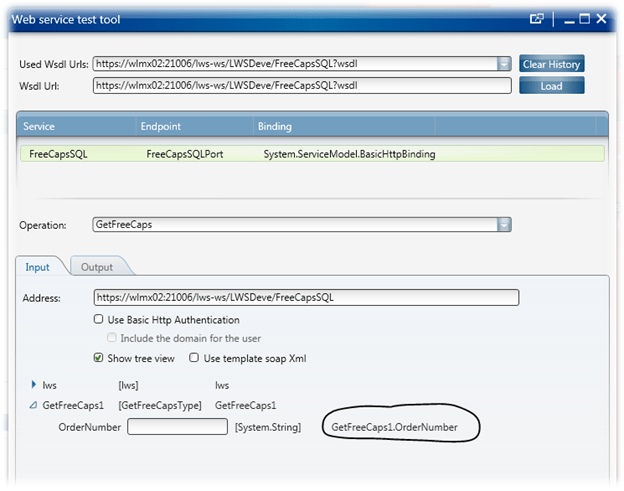Collapse the GetFreeCaps1 tree node
624x491 pixels.
click(x=33, y=405)
